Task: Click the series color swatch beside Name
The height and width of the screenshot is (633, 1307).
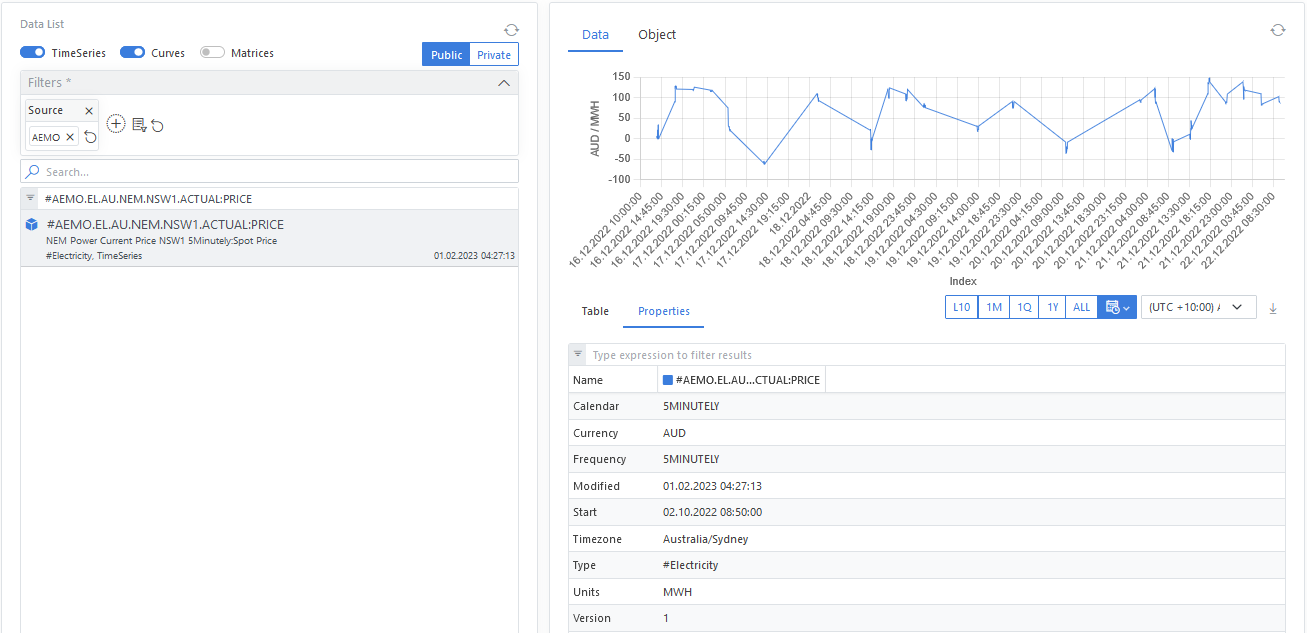Action: (668, 380)
